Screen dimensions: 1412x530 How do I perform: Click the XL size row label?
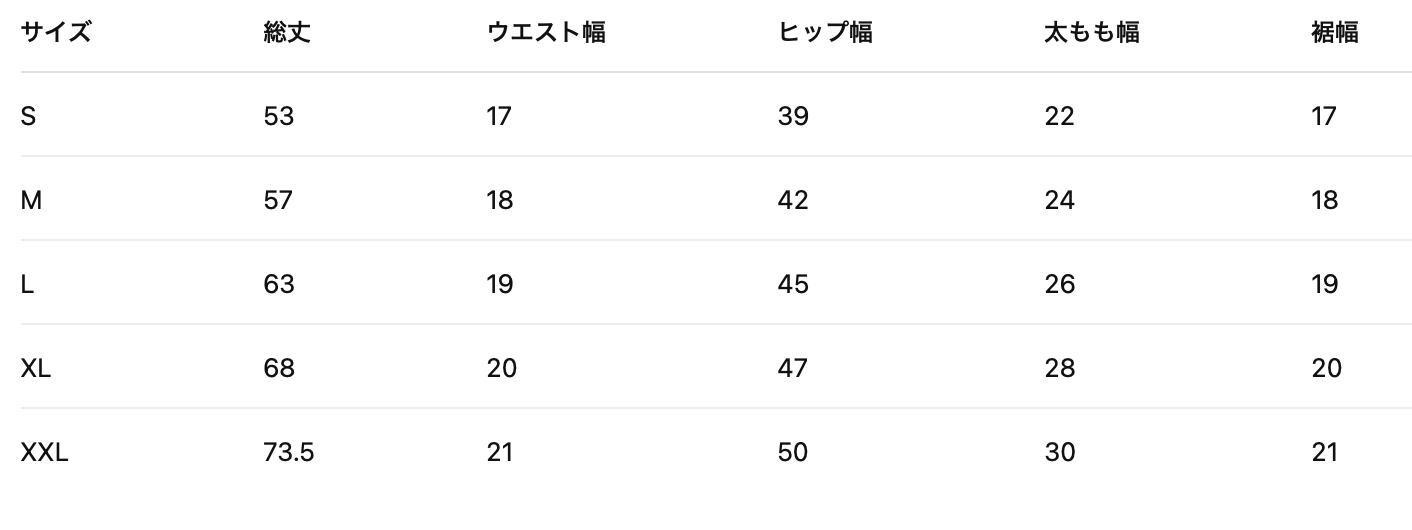coord(36,369)
